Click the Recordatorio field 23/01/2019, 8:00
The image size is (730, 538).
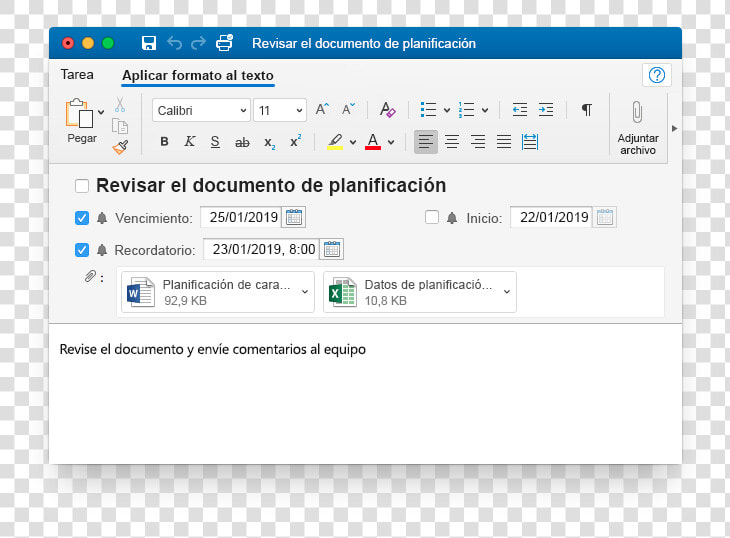pos(262,249)
